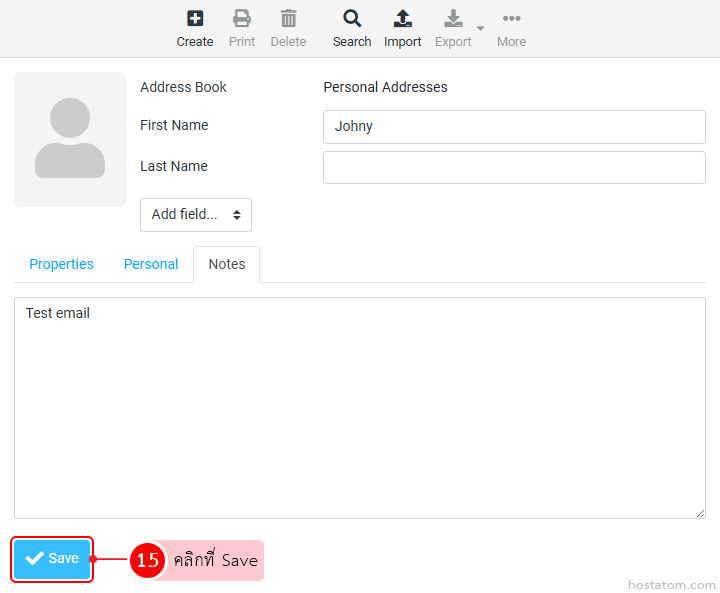Expand the Export dropdown arrow
Viewport: 720px width, 593px height.
click(x=480, y=28)
